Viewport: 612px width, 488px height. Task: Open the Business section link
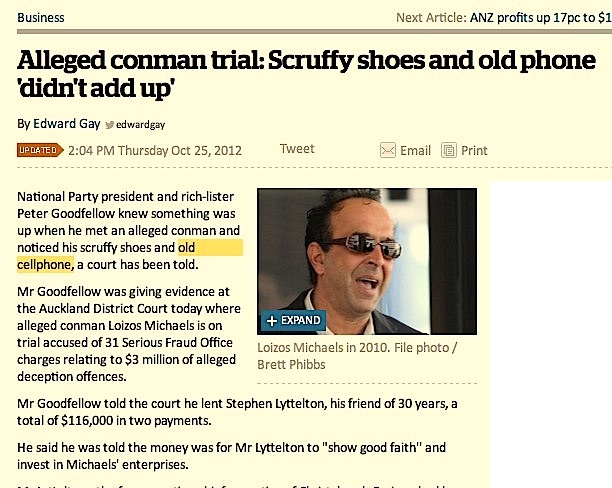click(x=41, y=18)
